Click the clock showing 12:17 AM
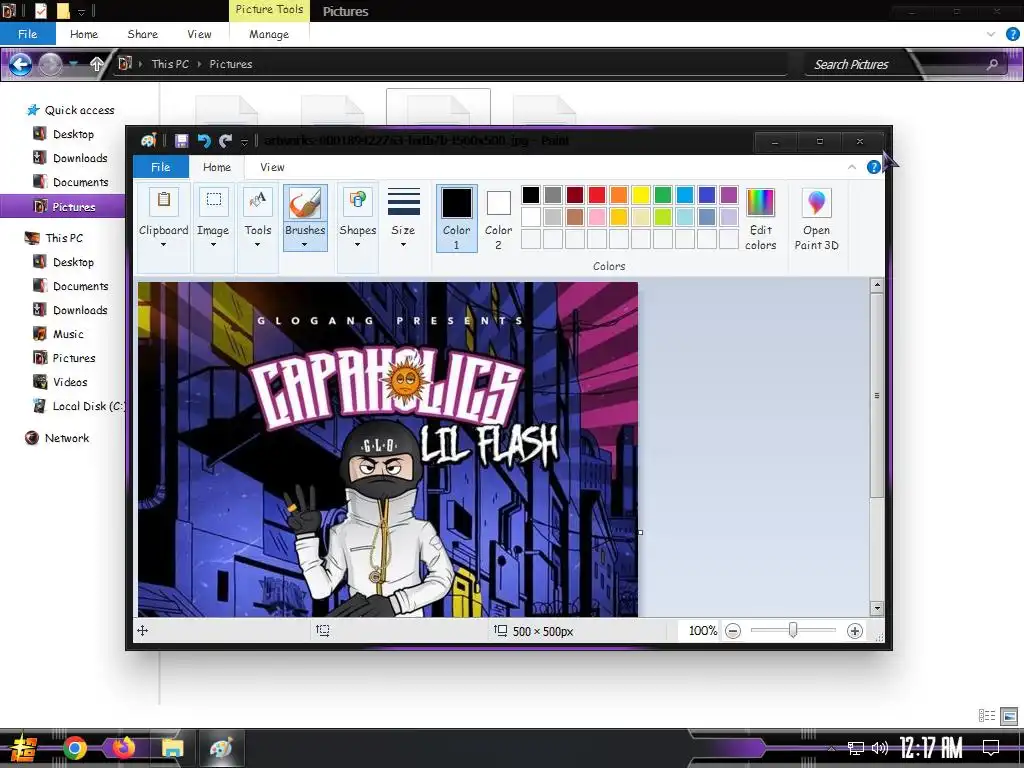The height and width of the screenshot is (768, 1024). point(931,748)
